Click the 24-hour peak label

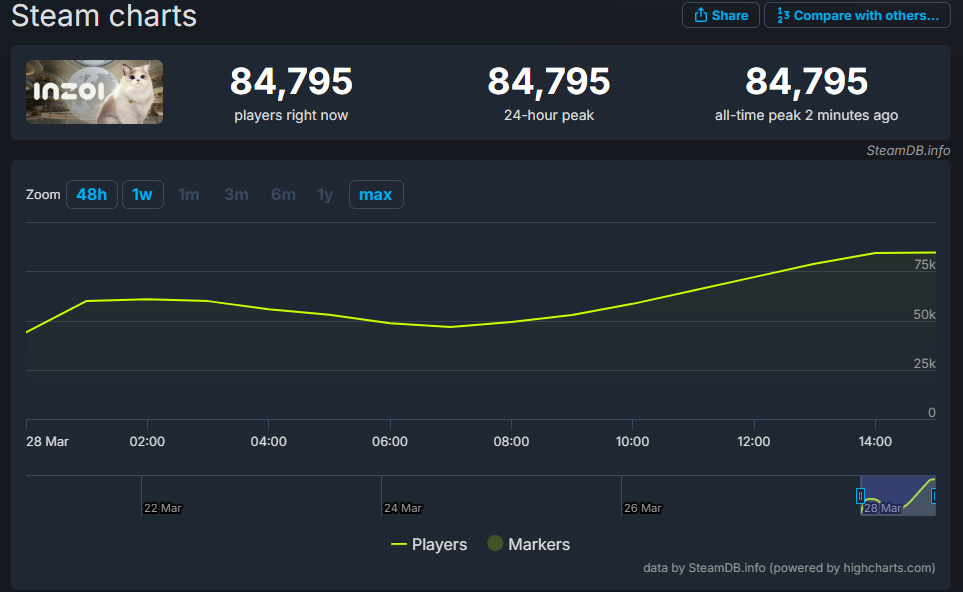pos(549,115)
